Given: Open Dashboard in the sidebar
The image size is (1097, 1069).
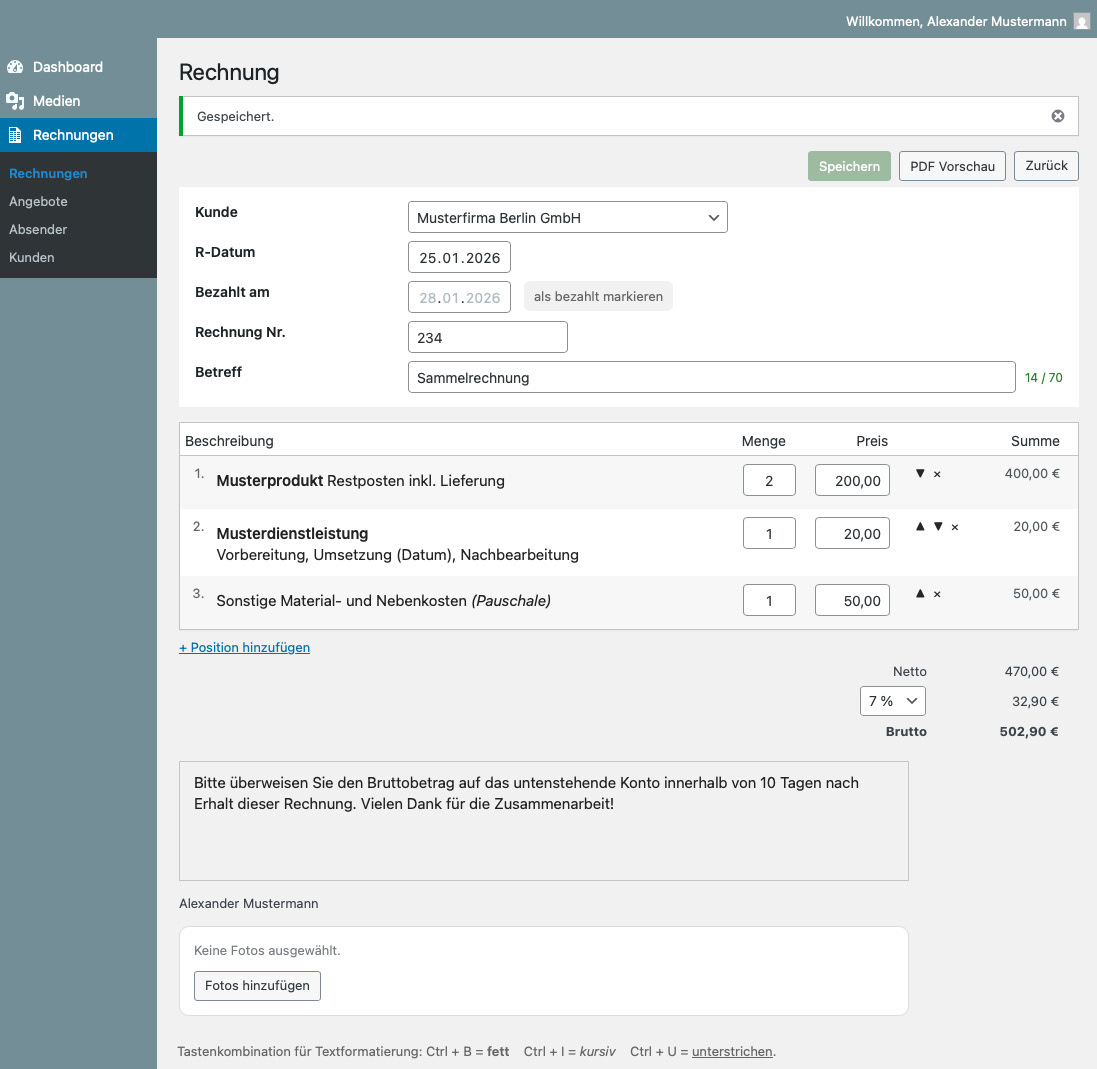Looking at the screenshot, I should point(67,67).
